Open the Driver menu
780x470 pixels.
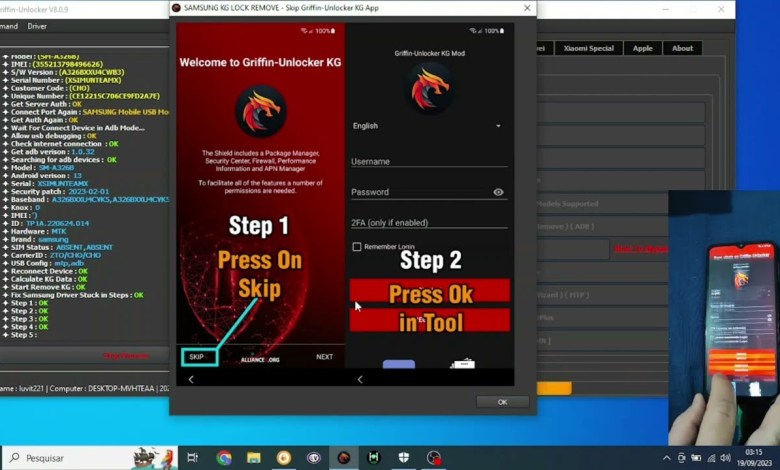pos(37,26)
